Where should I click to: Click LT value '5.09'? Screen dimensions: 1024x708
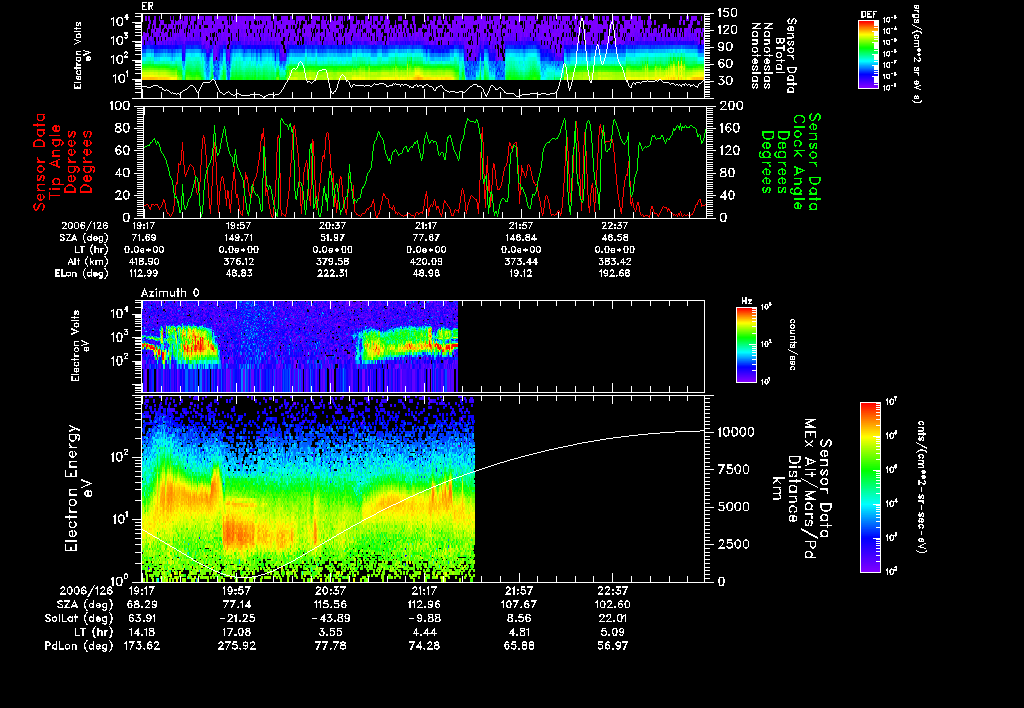coord(613,632)
